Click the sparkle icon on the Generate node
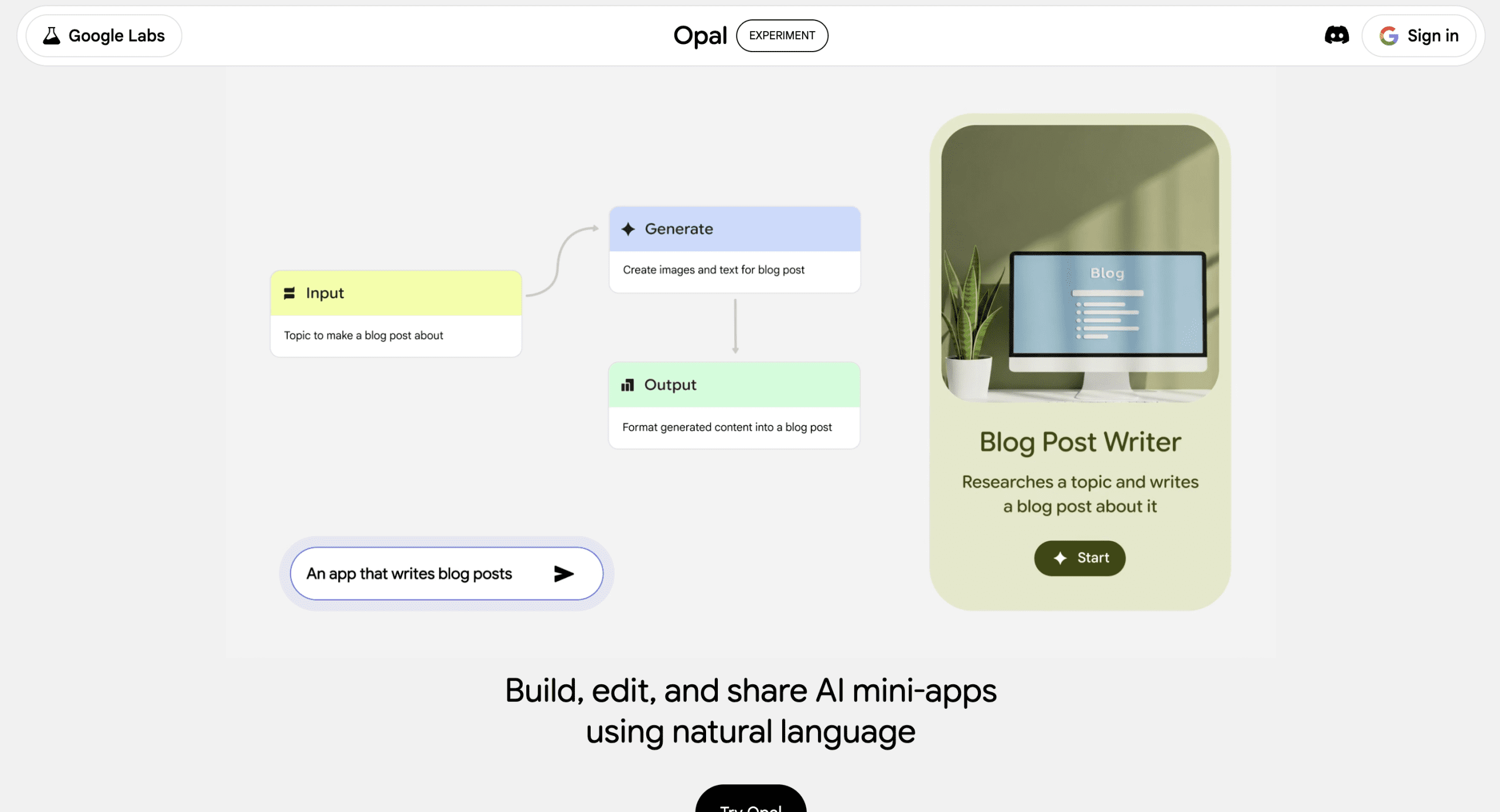 point(629,229)
